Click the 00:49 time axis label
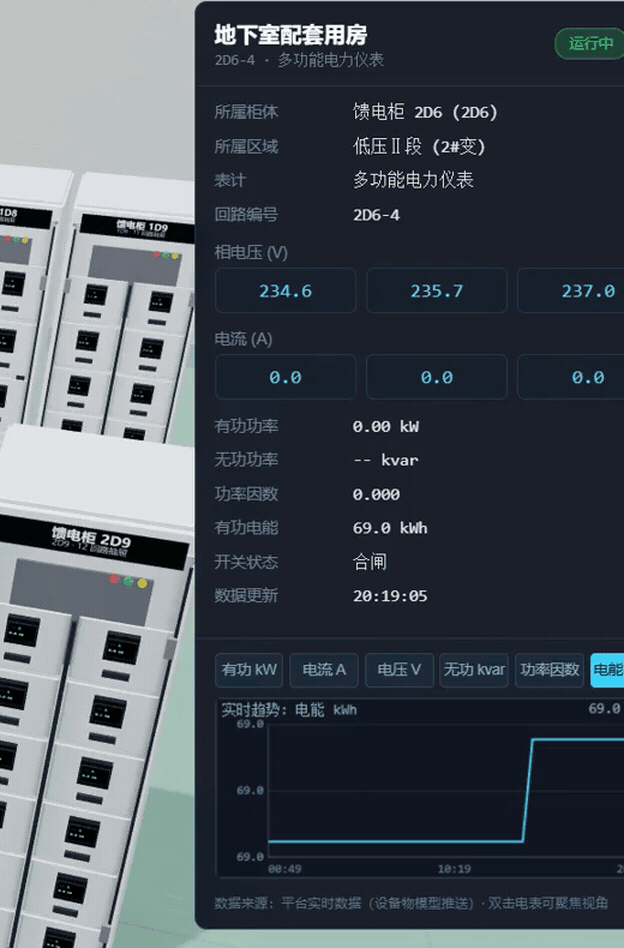Image resolution: width=624 pixels, height=948 pixels. [x=284, y=869]
